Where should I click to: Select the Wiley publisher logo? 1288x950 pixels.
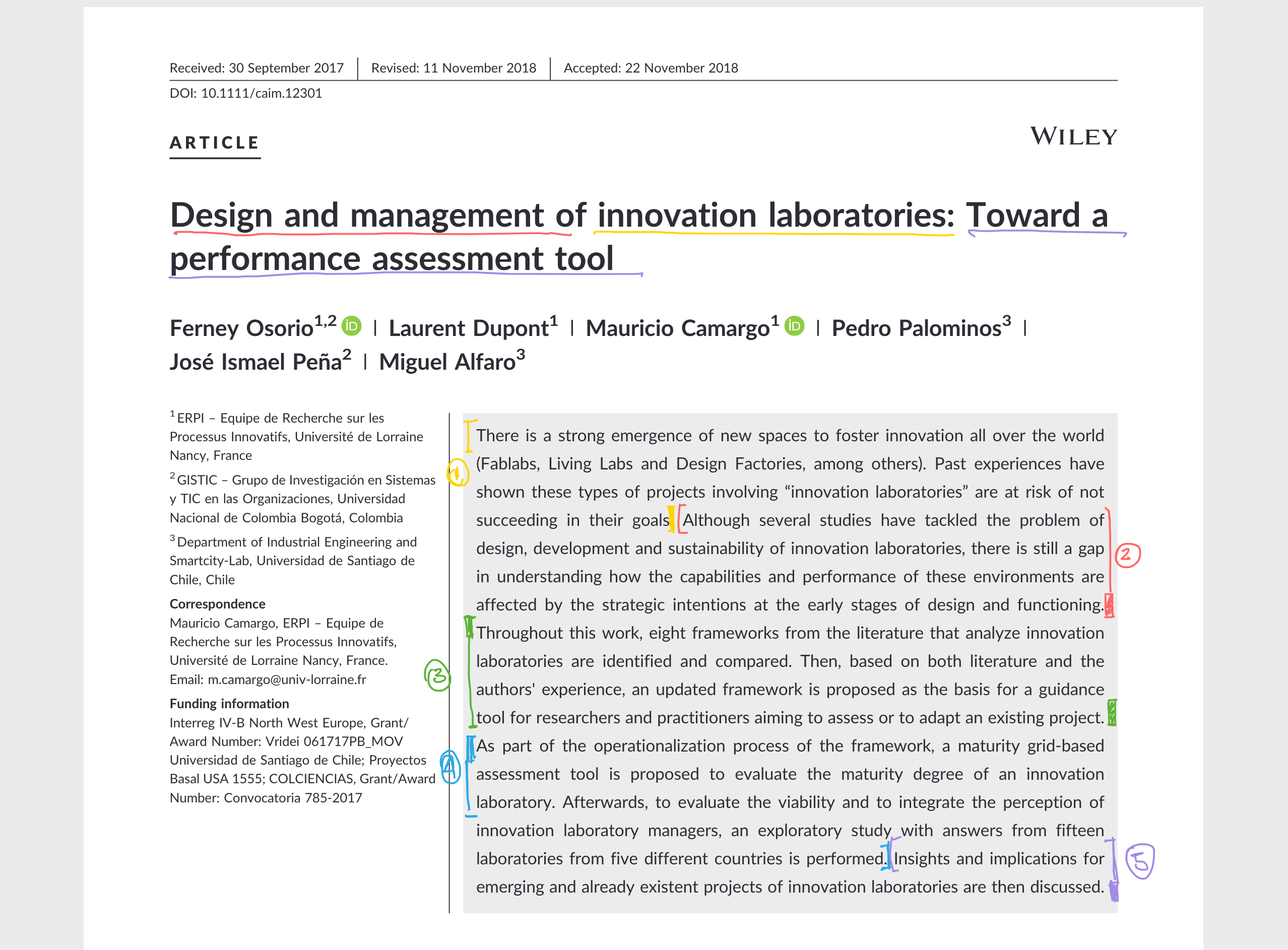(x=1073, y=138)
